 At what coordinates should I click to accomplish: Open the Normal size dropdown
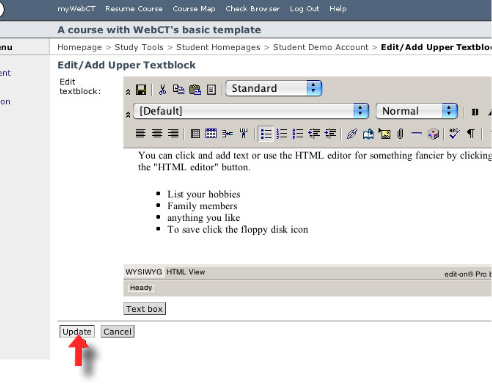coord(417,111)
